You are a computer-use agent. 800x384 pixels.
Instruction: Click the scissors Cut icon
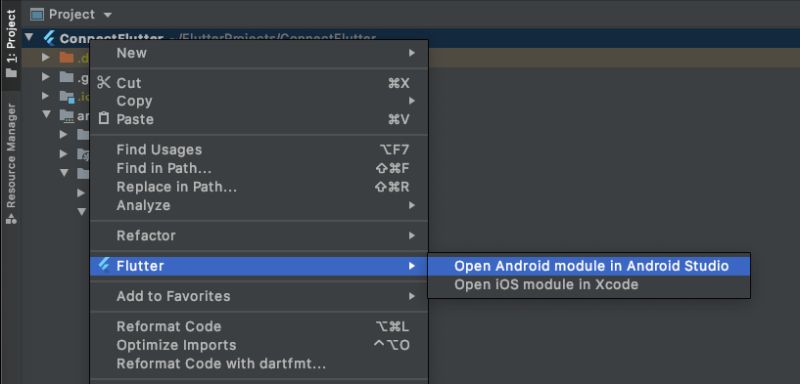coord(104,83)
